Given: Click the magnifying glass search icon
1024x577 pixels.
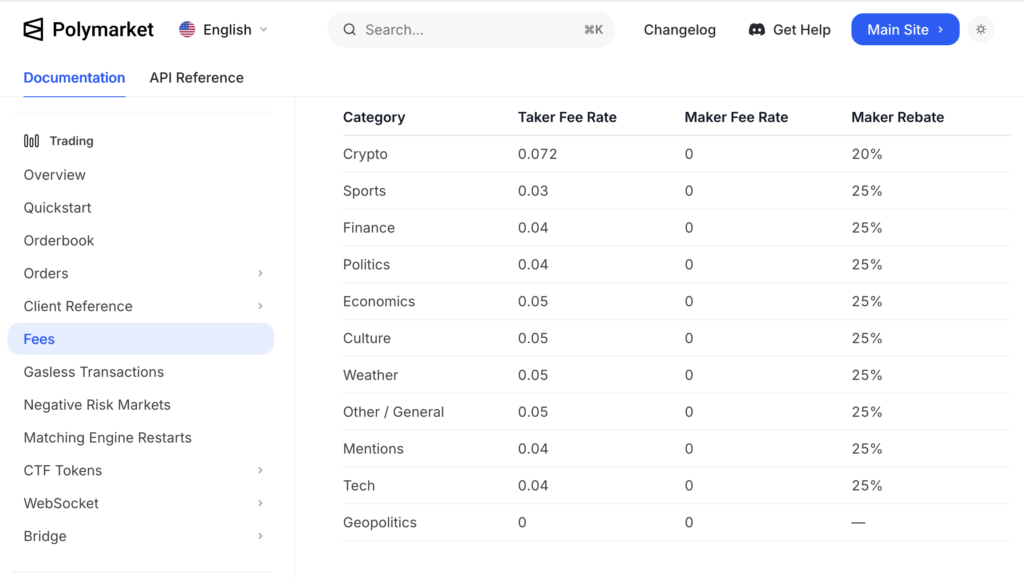Looking at the screenshot, I should pyautogui.click(x=349, y=29).
